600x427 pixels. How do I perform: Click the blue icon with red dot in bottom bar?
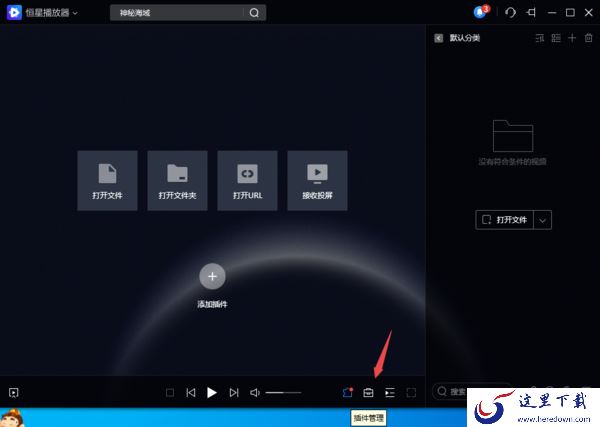(x=347, y=392)
